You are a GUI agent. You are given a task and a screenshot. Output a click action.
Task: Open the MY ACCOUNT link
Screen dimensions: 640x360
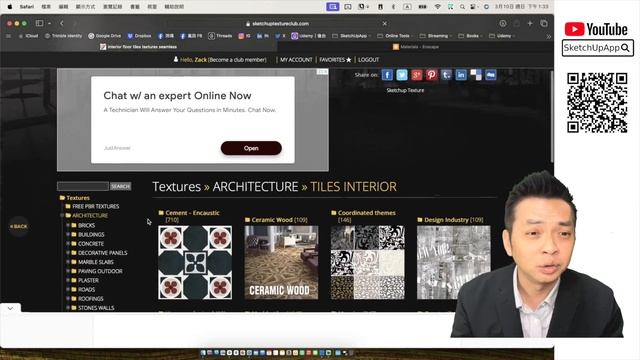coord(296,60)
